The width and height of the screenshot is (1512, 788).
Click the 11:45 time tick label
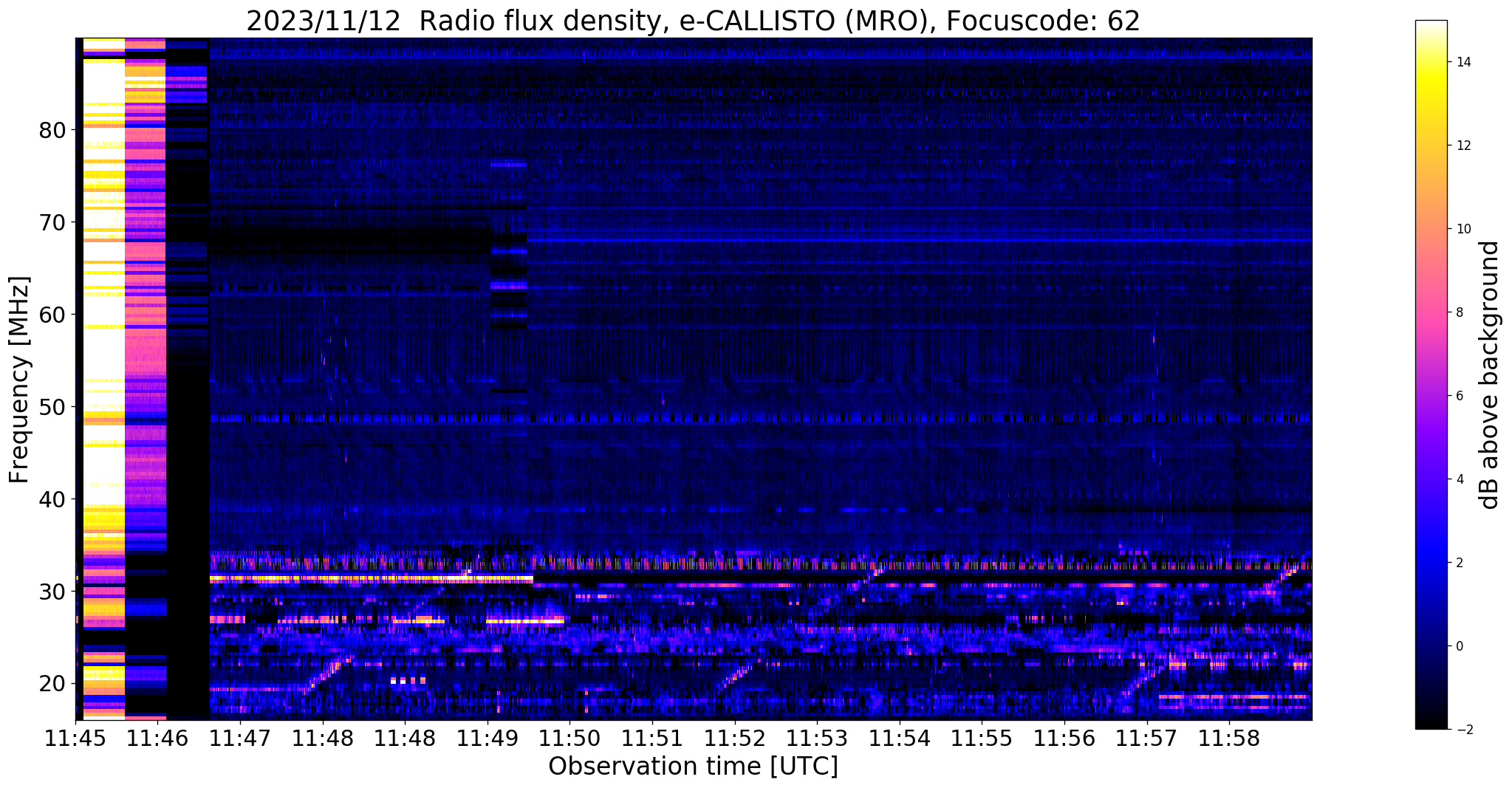(x=75, y=739)
